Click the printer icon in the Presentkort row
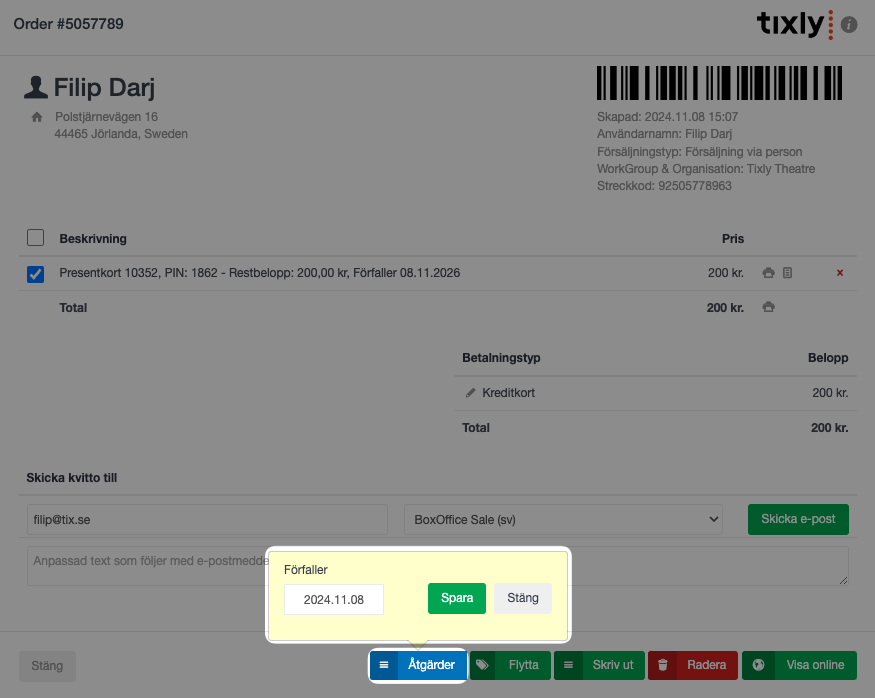 click(x=768, y=273)
